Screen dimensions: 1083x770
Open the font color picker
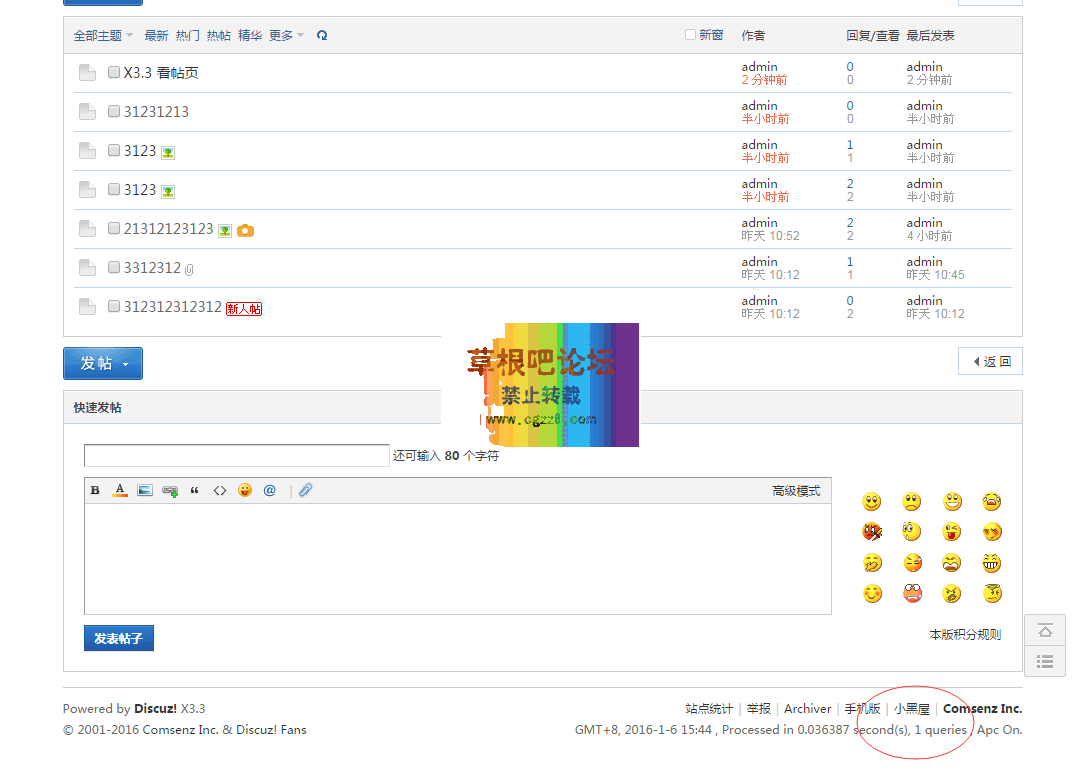point(120,490)
